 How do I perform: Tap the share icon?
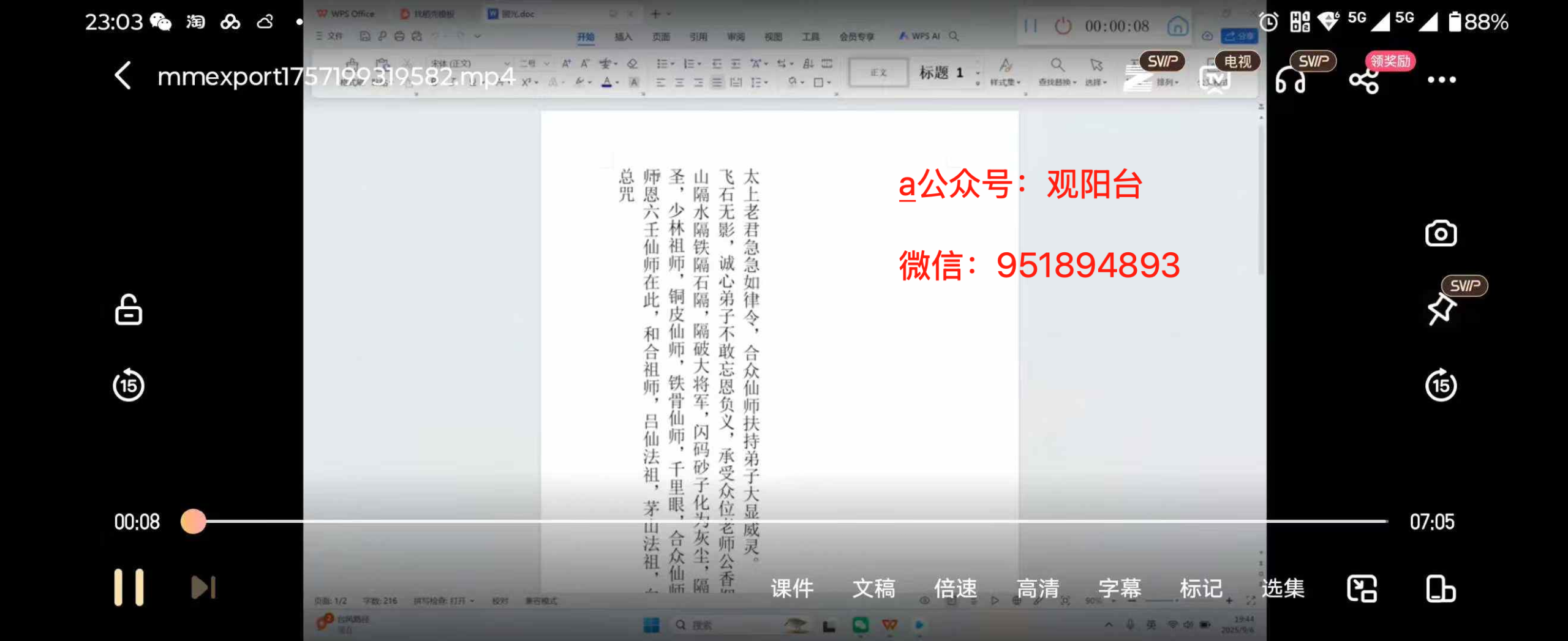pyautogui.click(x=1364, y=80)
